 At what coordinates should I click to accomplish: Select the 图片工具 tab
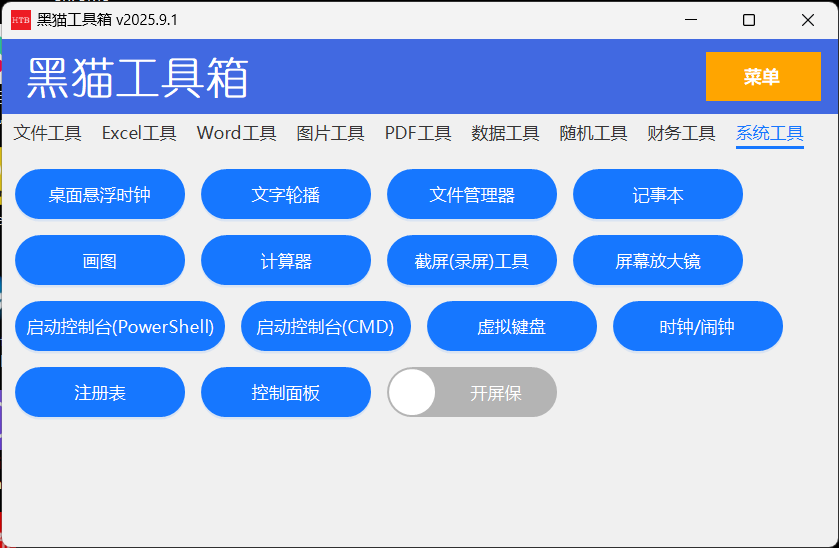(x=330, y=133)
